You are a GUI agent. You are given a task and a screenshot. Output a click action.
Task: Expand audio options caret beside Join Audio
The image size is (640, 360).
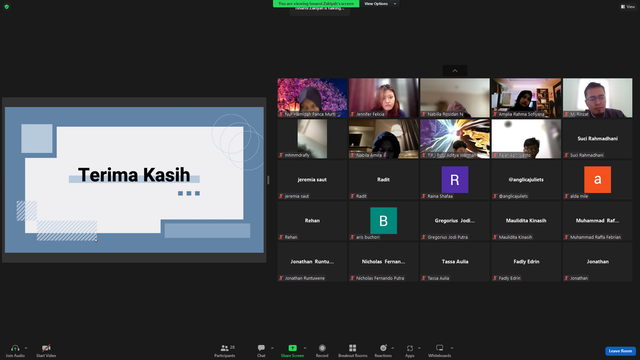pos(26,348)
